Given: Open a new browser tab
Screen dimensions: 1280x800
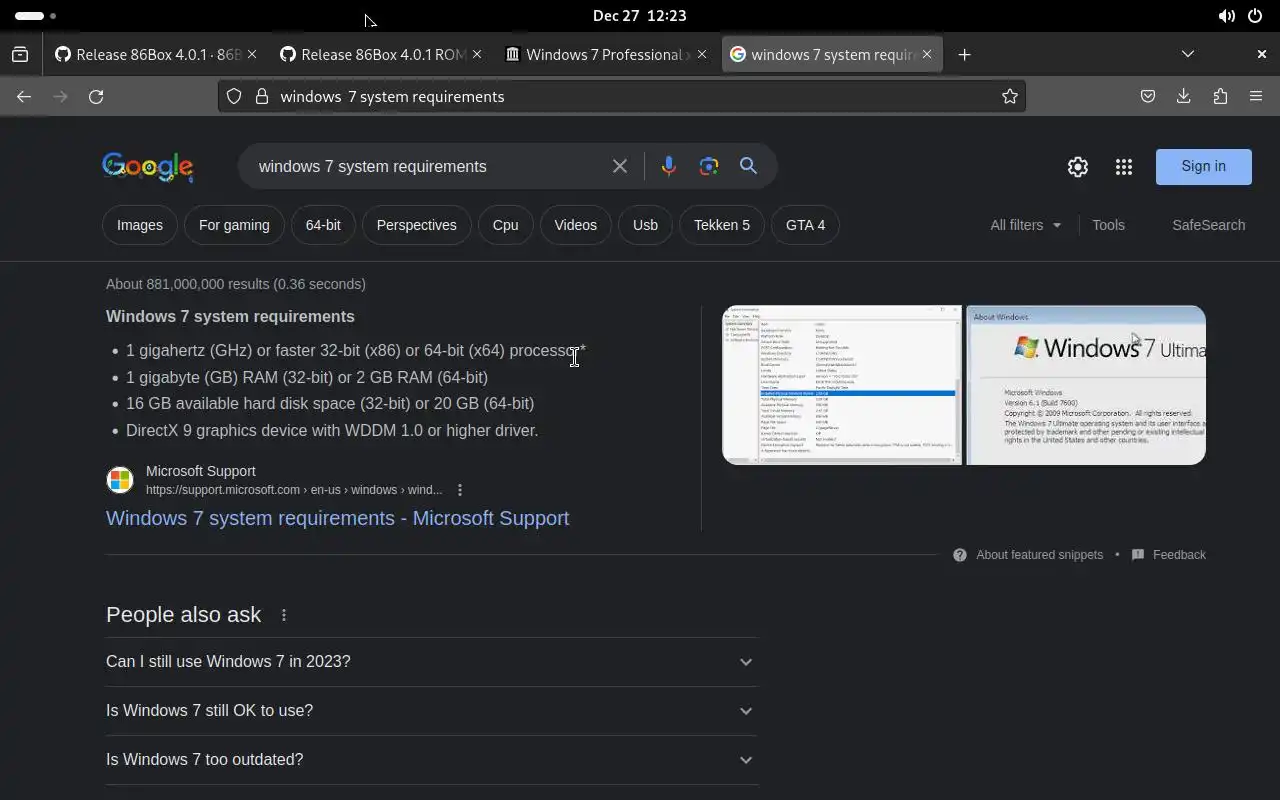Looking at the screenshot, I should (964, 55).
